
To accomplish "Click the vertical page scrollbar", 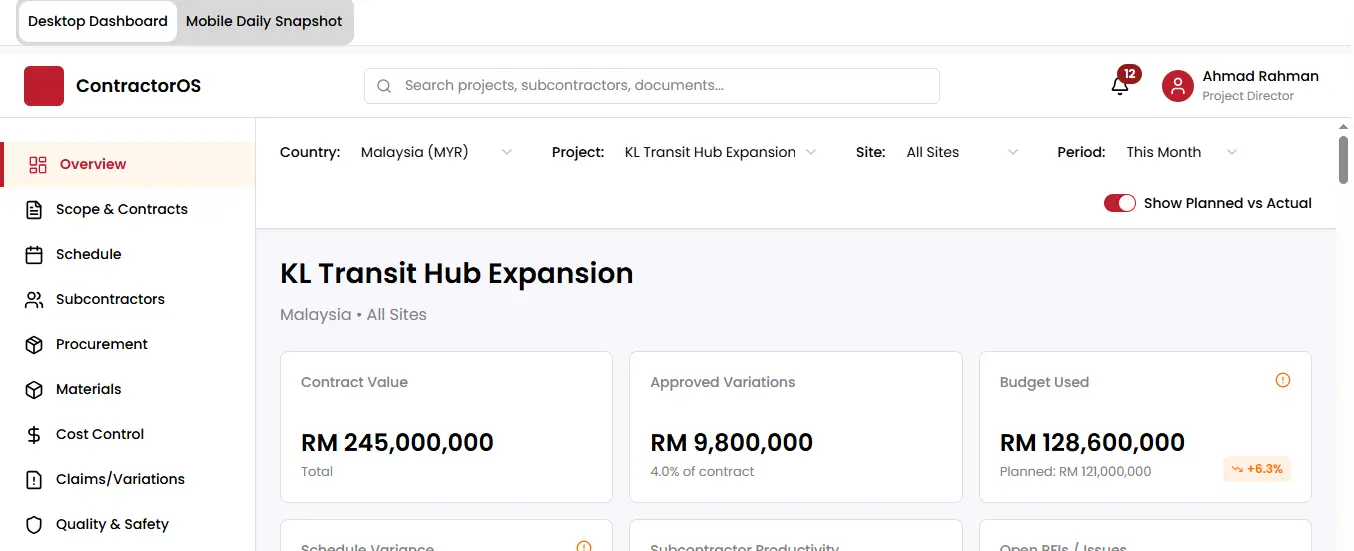I will 1344,160.
